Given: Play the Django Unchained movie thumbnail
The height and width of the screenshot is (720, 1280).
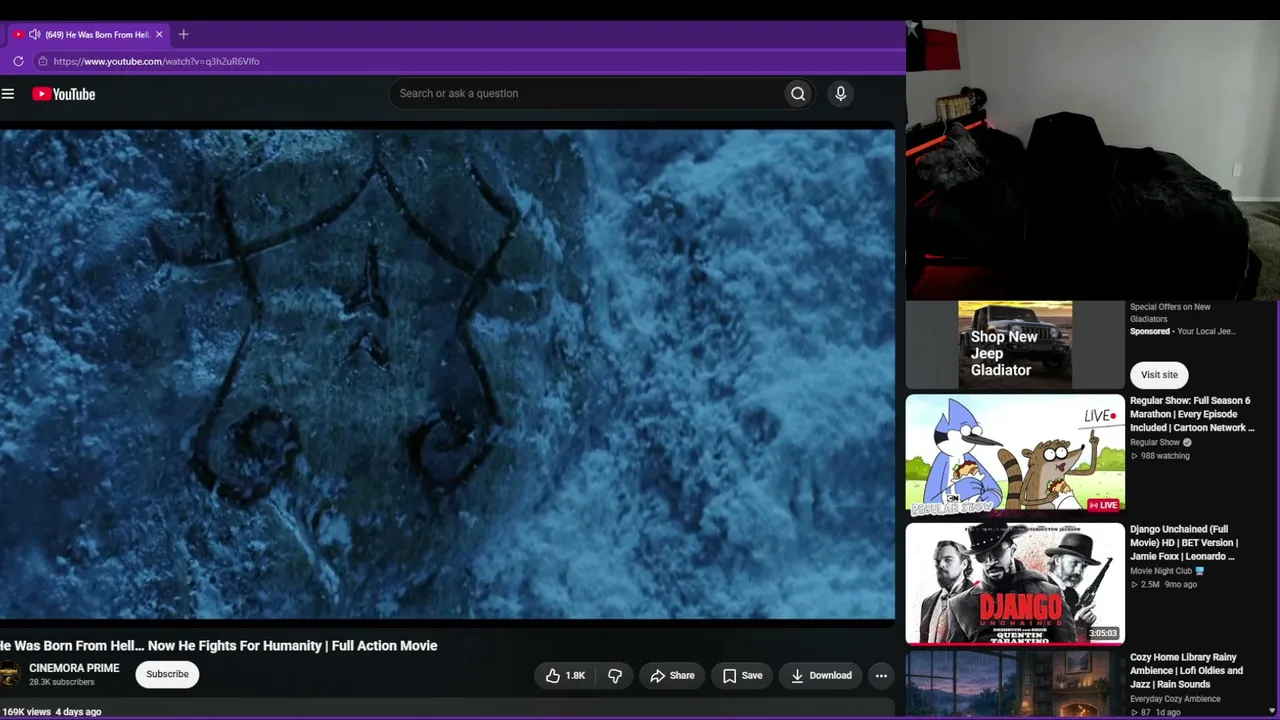Looking at the screenshot, I should coord(1015,584).
